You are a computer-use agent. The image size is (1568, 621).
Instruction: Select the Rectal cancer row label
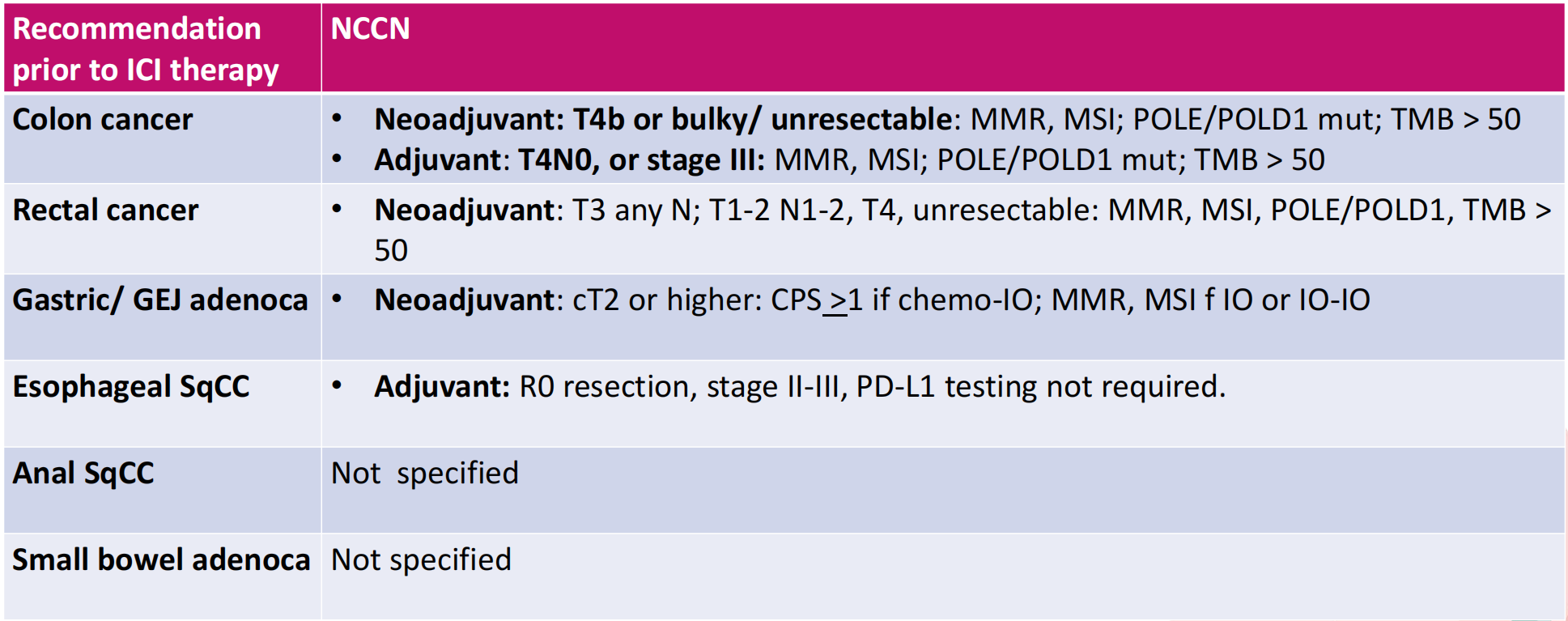pyautogui.click(x=105, y=211)
